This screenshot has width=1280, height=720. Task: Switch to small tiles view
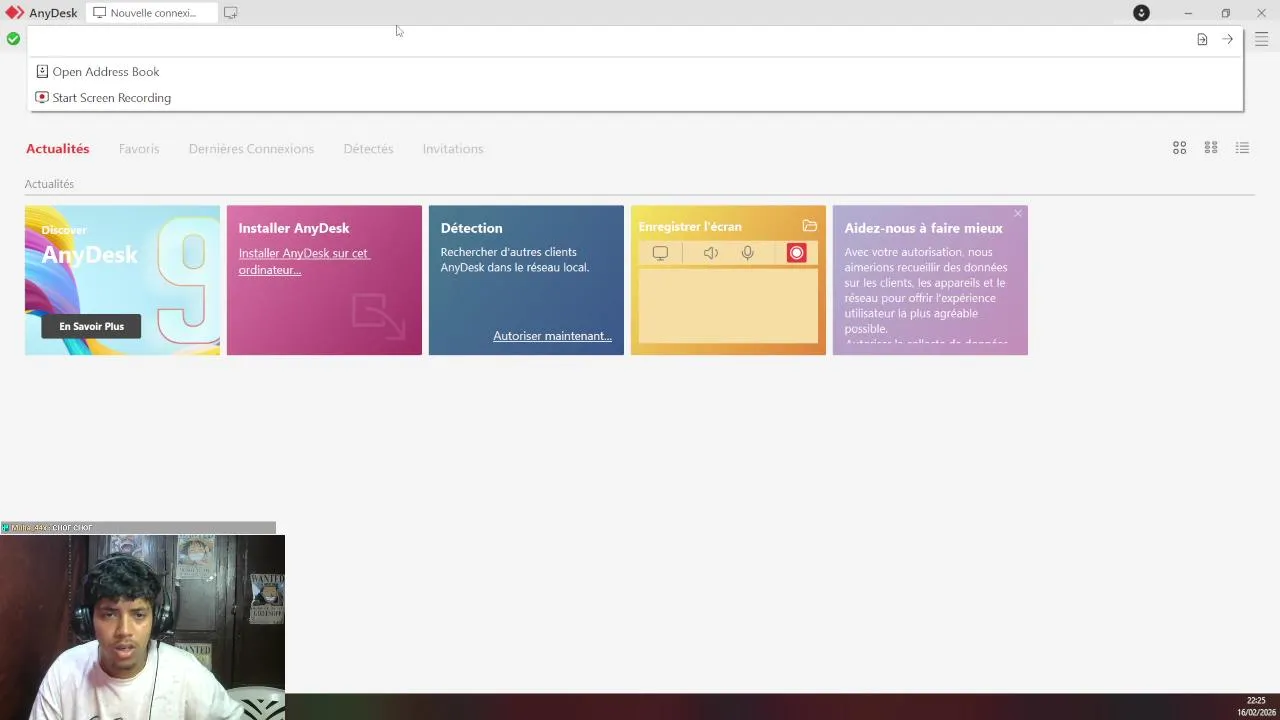1210,148
